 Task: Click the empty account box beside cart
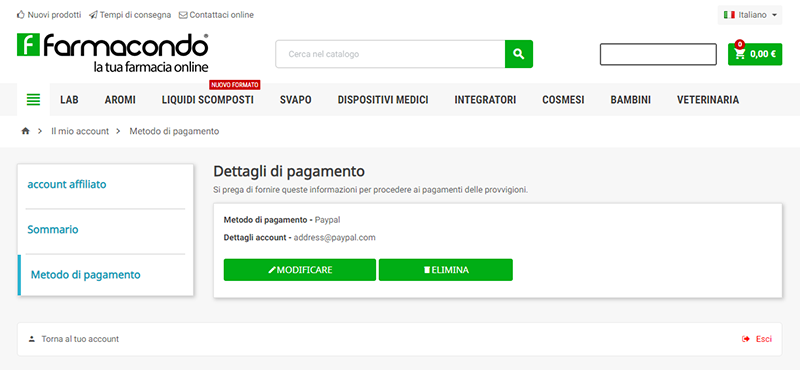[x=658, y=54]
